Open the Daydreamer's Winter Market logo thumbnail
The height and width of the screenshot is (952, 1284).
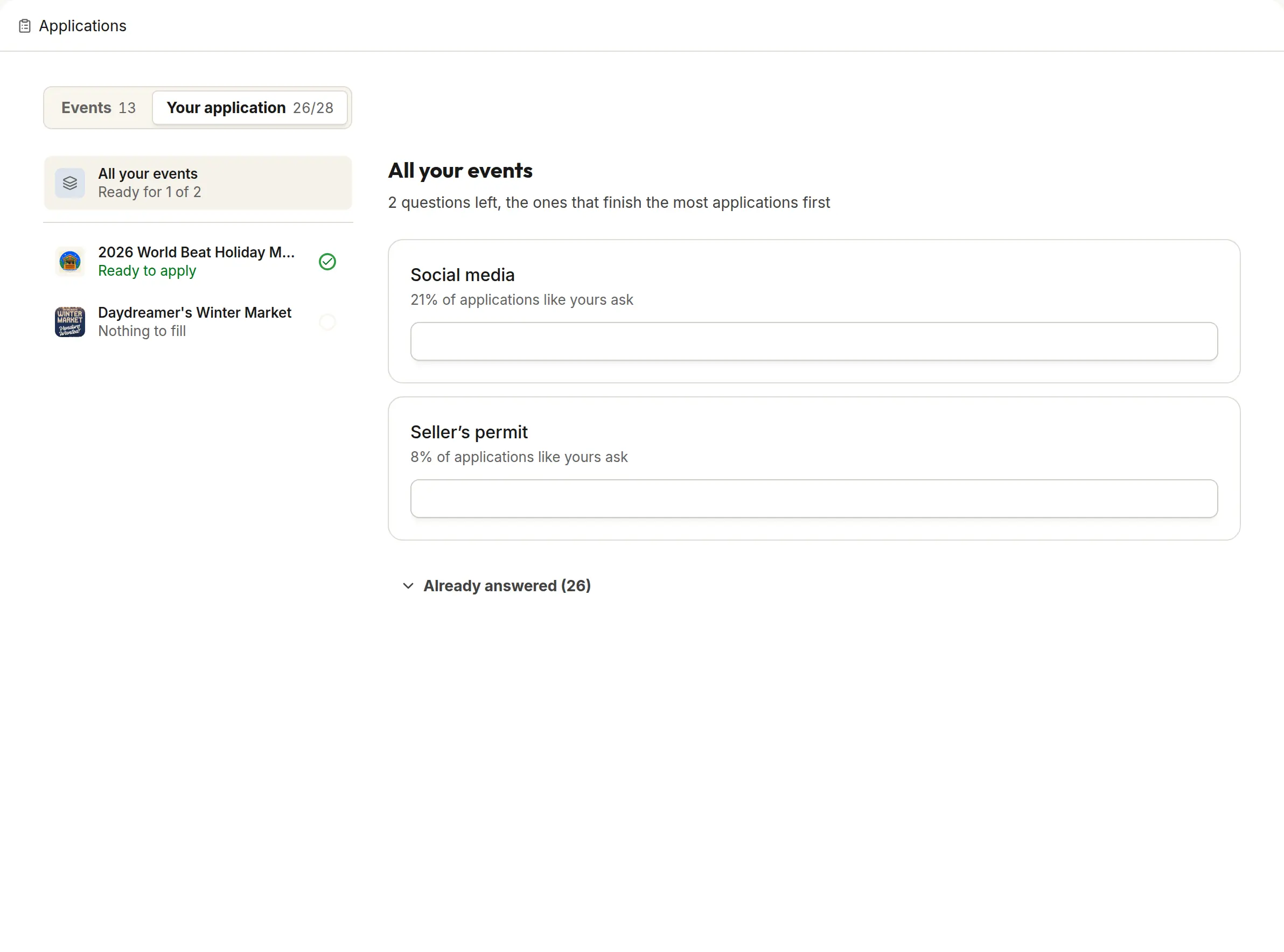[69, 321]
